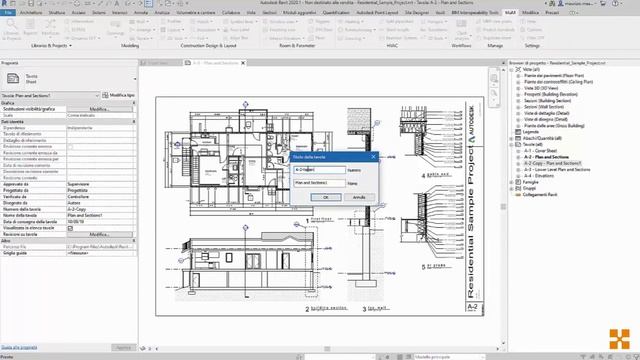640x360 pixels.
Task: Click the user account sign-in icon
Action: [561, 3]
